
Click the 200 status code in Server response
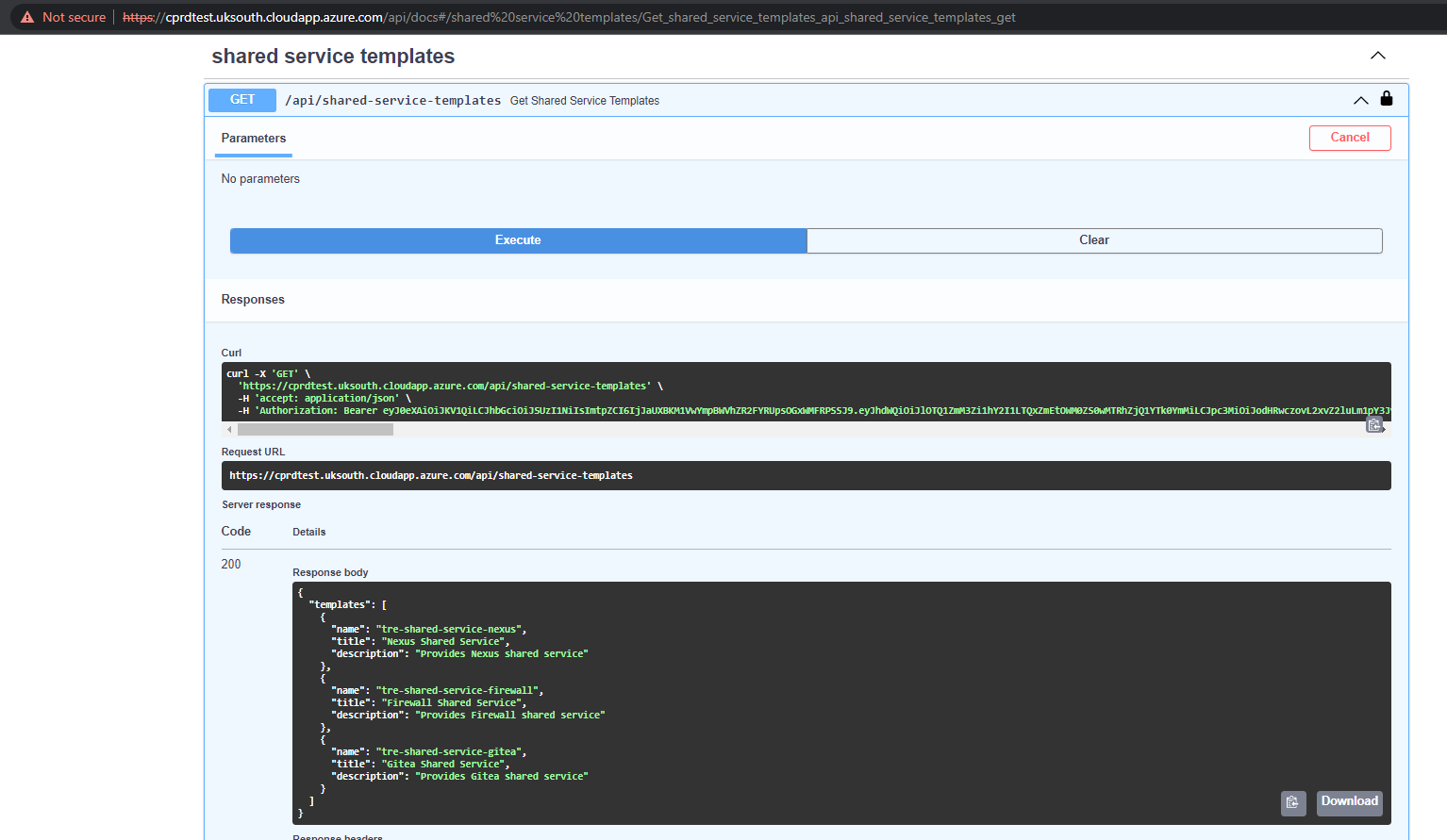(x=231, y=564)
